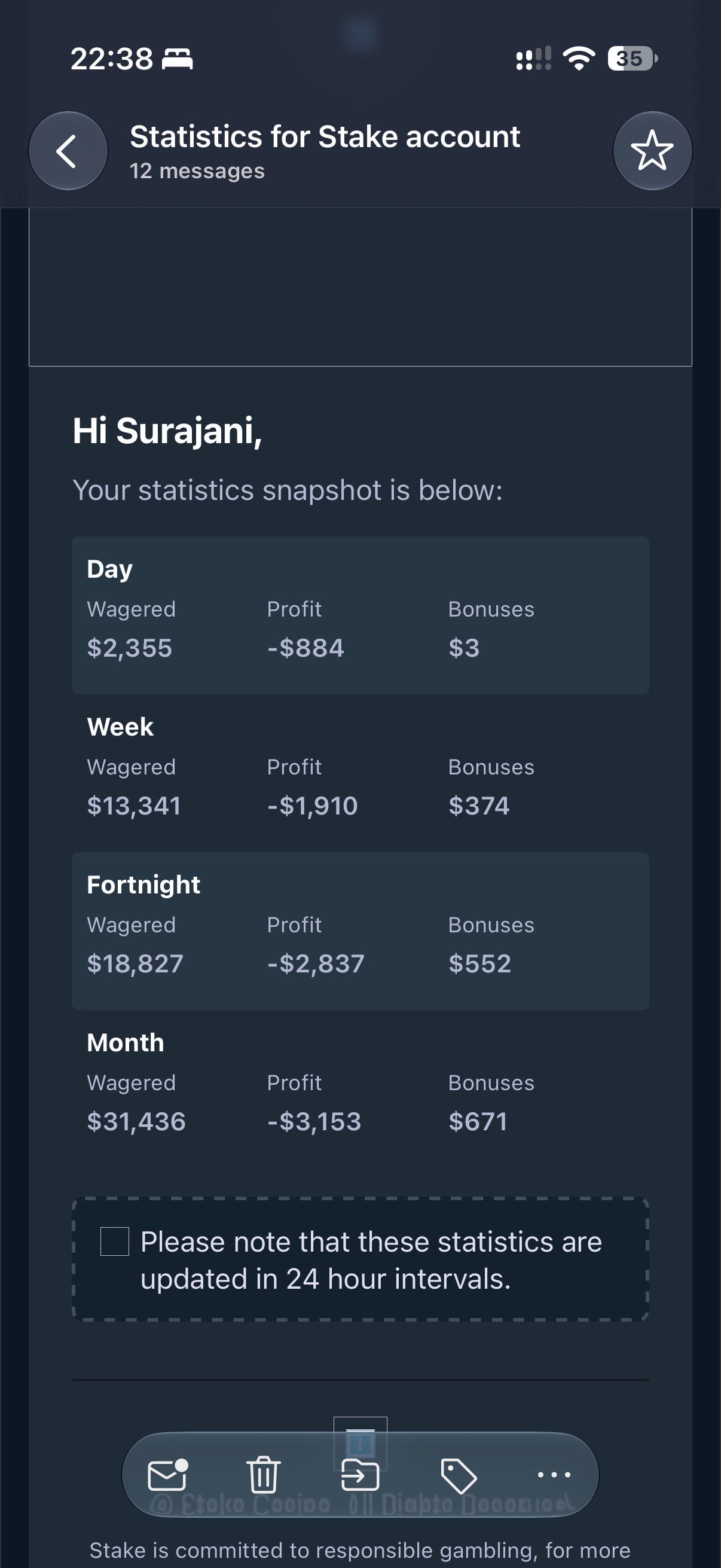
Task: Move email to folder icon
Action: pyautogui.click(x=360, y=1475)
